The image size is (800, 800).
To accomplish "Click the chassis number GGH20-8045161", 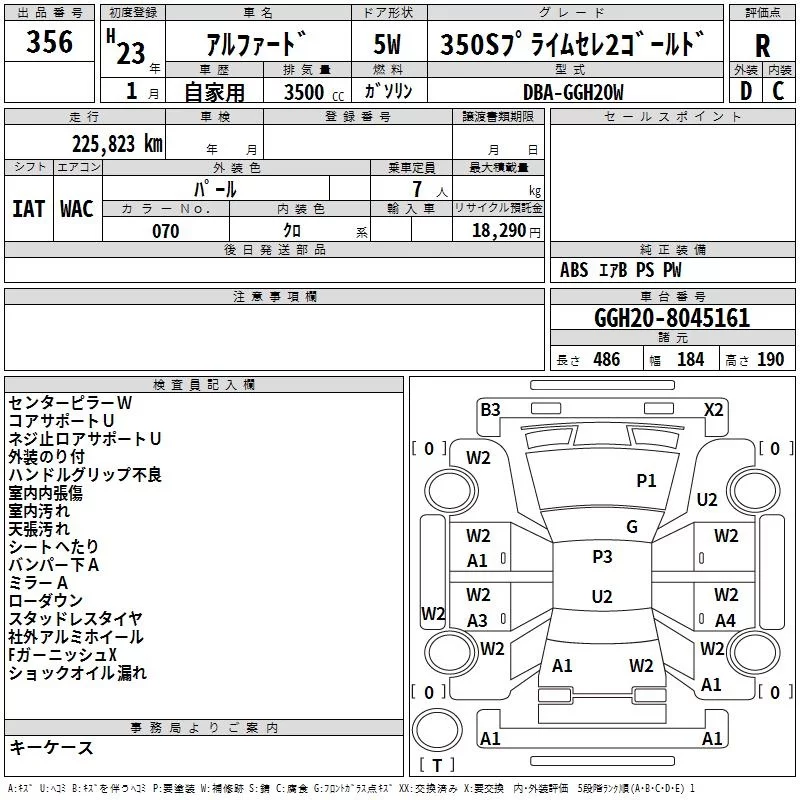I will [x=672, y=318].
